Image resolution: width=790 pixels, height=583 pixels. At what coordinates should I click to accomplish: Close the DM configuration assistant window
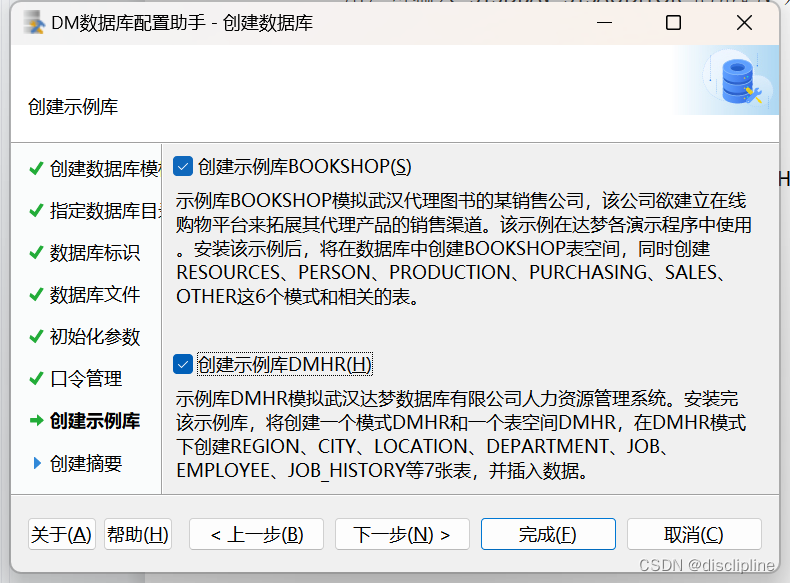coord(744,23)
